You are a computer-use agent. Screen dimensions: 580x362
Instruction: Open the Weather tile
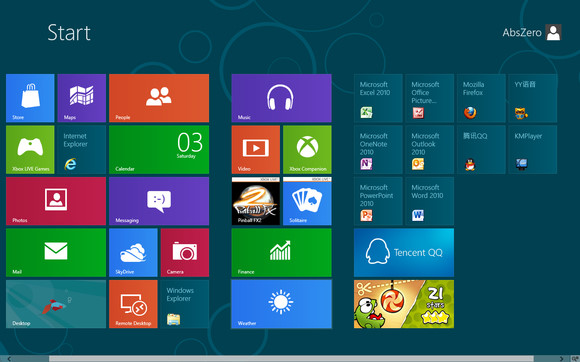coord(281,304)
